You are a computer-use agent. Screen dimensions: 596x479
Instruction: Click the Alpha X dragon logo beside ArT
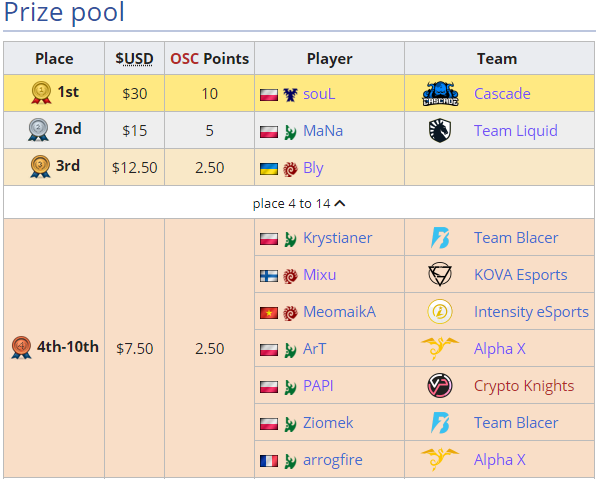pos(440,348)
